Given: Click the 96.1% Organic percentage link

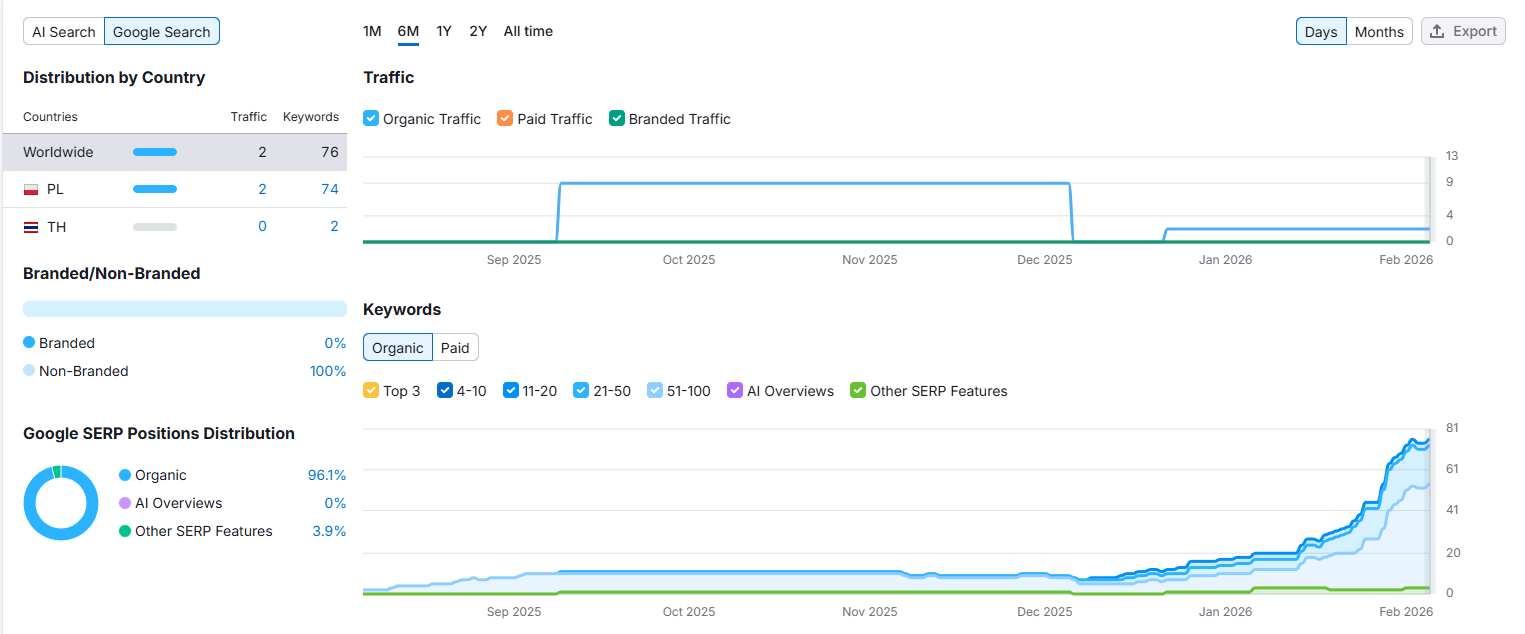Looking at the screenshot, I should tap(327, 475).
